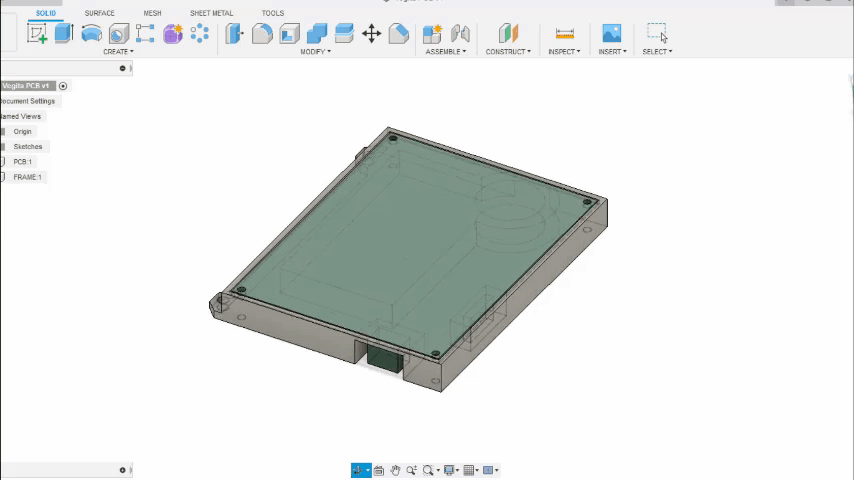Activate the Vegita PCB v1 radio button
The image size is (854, 480).
(x=63, y=86)
